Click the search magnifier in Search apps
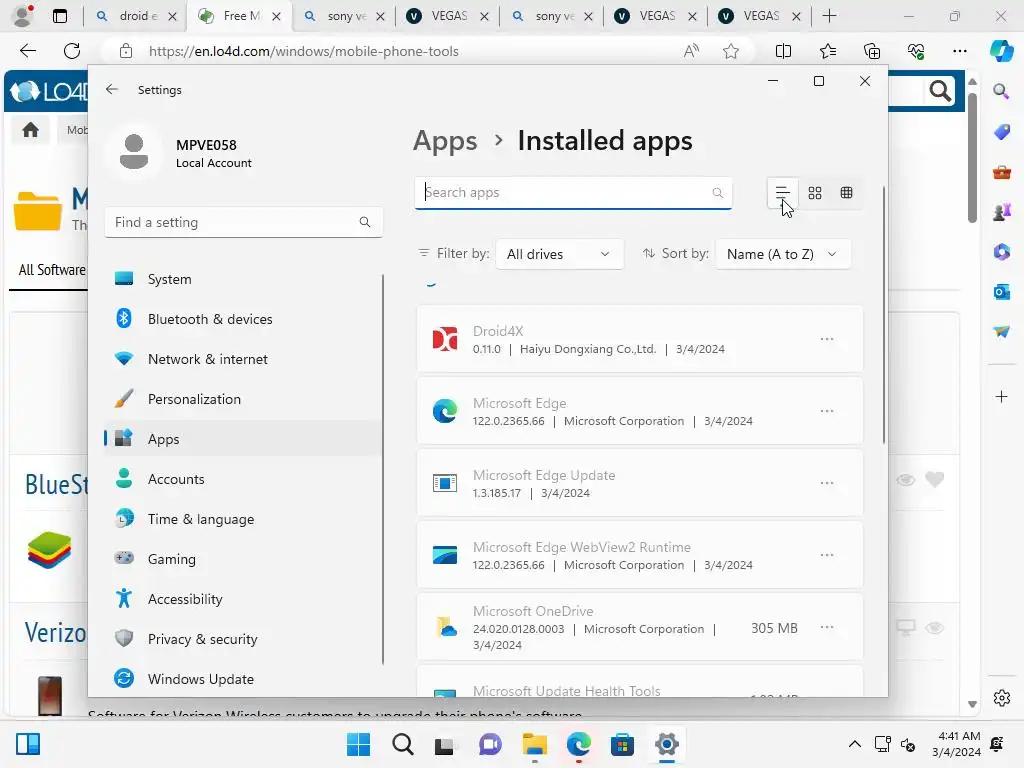The width and height of the screenshot is (1024, 768). (x=717, y=193)
